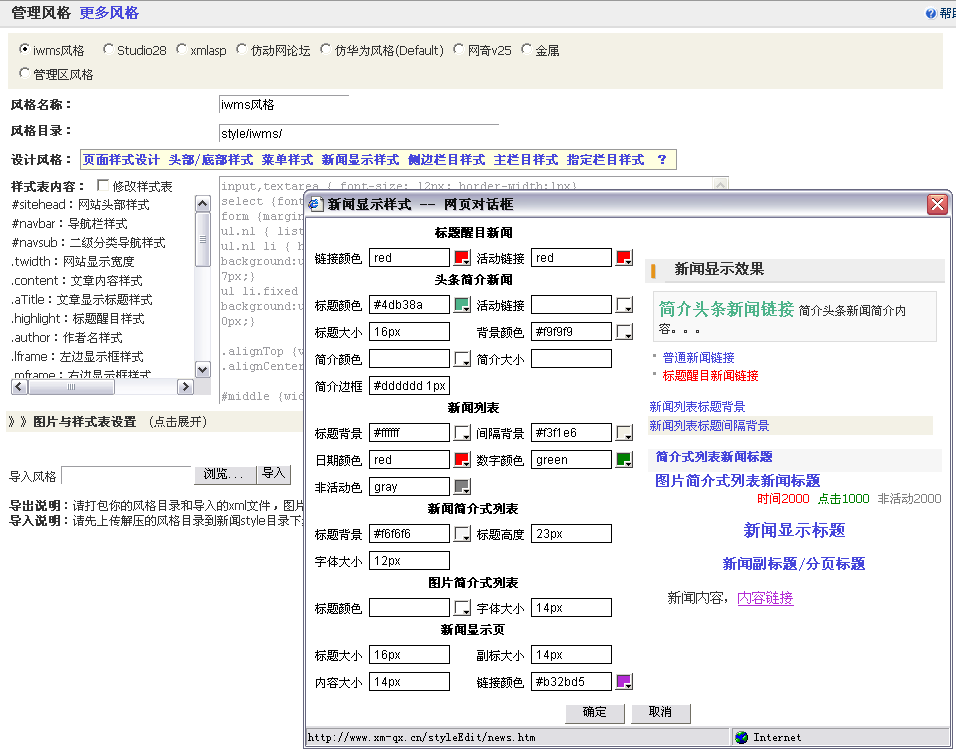
Task: Open swatch beside 简介颜色 field
Action: point(462,359)
